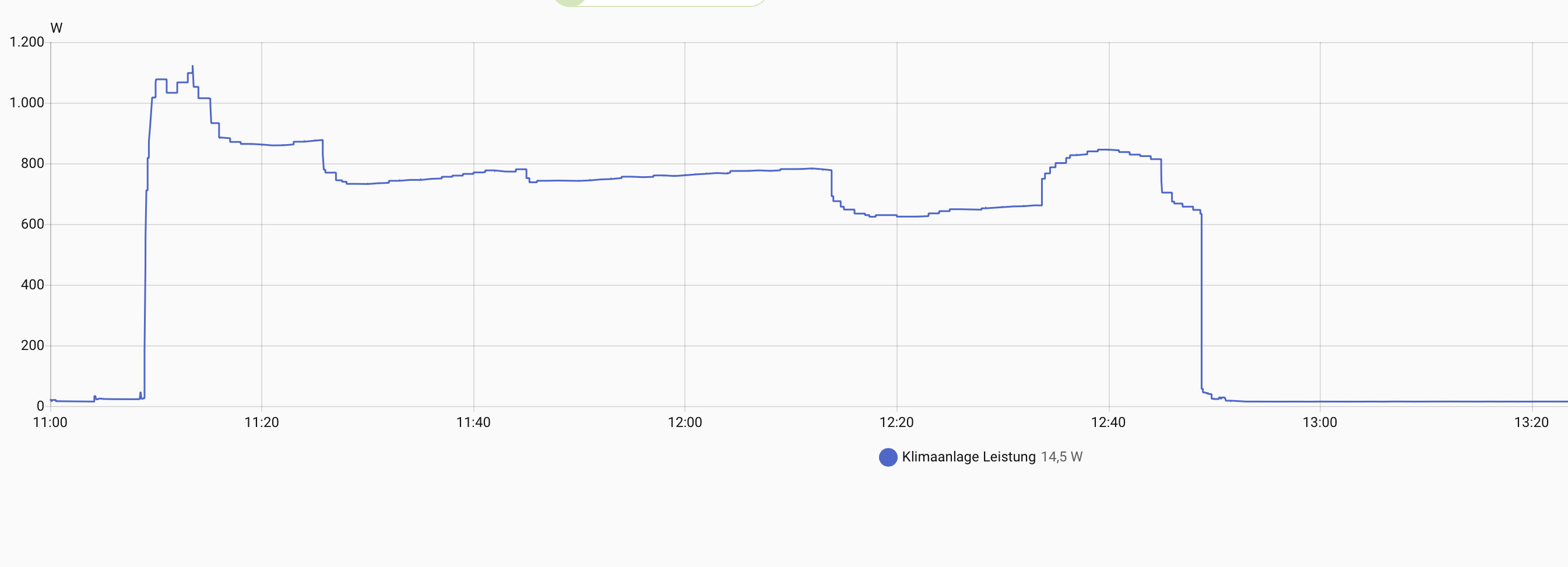Click the 13:00 time axis label
The height and width of the screenshot is (567, 1568).
coord(1320,423)
